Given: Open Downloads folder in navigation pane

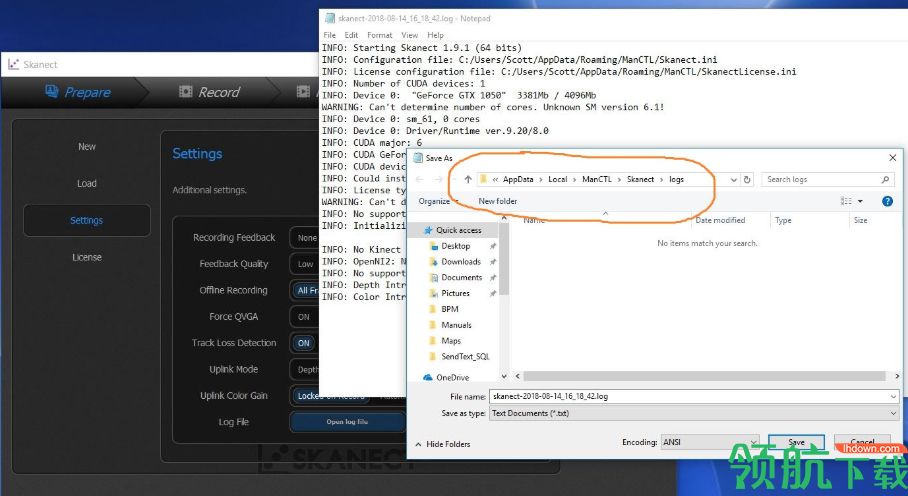Looking at the screenshot, I should tap(461, 262).
